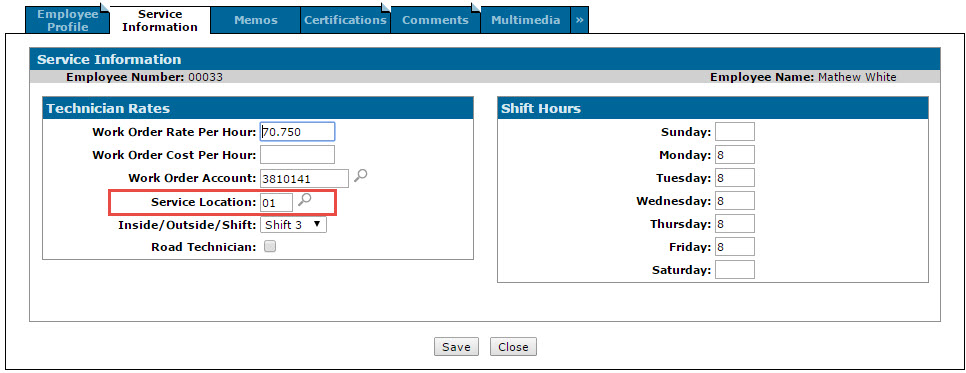Click the Save button

point(457,346)
